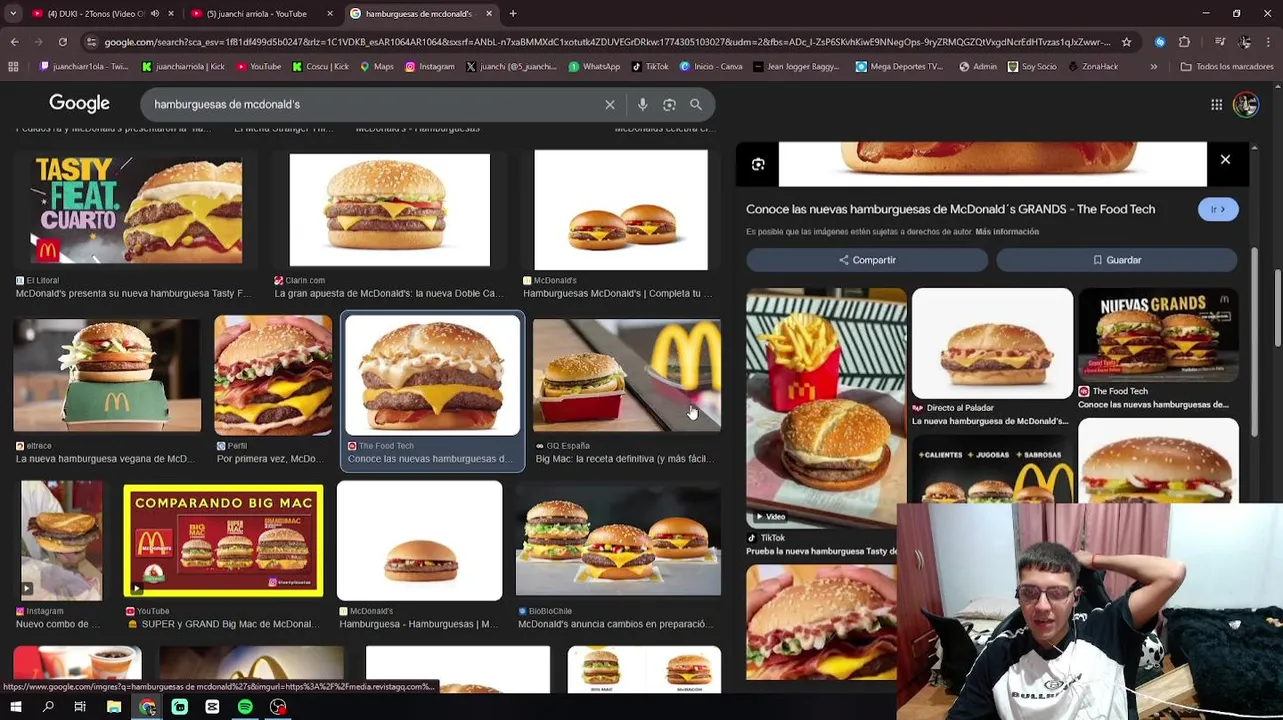1283x720 pixels.
Task: Open the Coscu Kick bookmark
Action: point(320,67)
